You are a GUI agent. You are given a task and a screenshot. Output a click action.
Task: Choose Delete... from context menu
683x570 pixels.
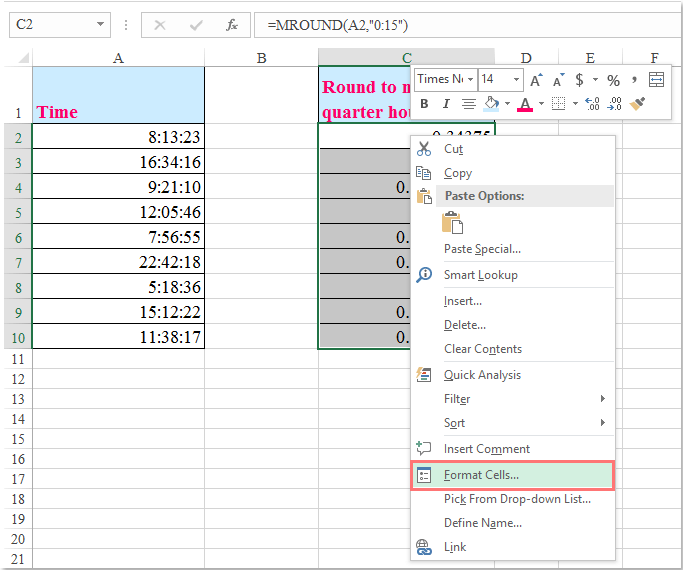click(513, 325)
